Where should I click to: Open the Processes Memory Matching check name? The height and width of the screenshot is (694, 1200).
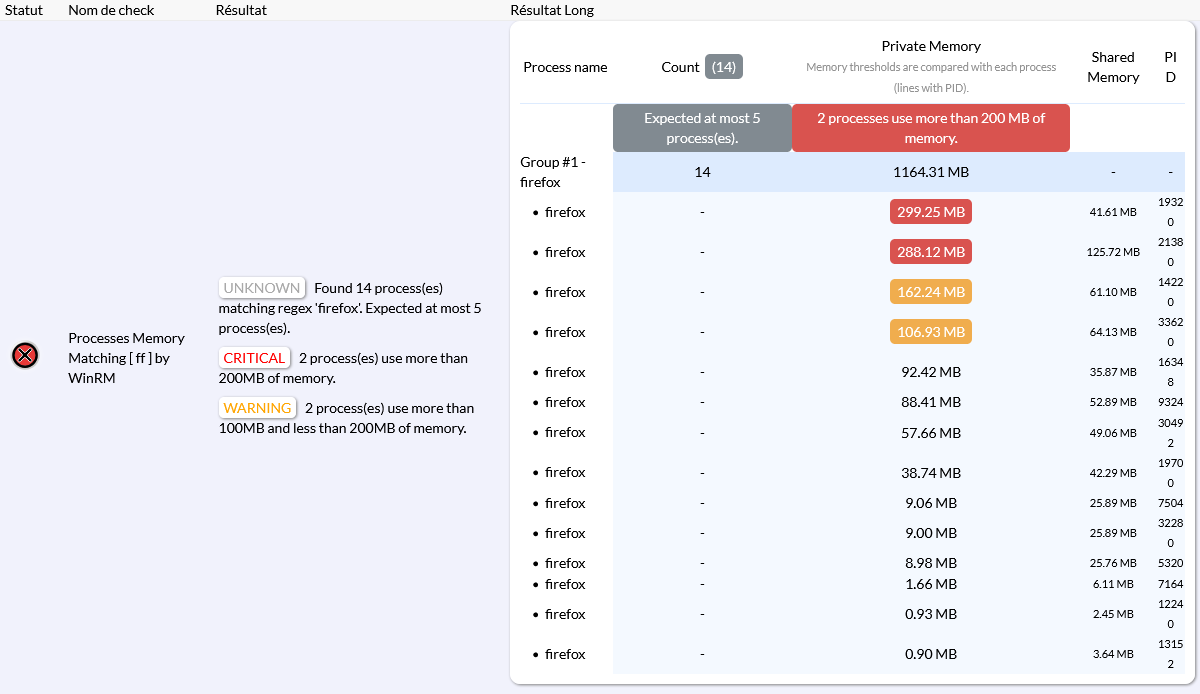coord(126,358)
